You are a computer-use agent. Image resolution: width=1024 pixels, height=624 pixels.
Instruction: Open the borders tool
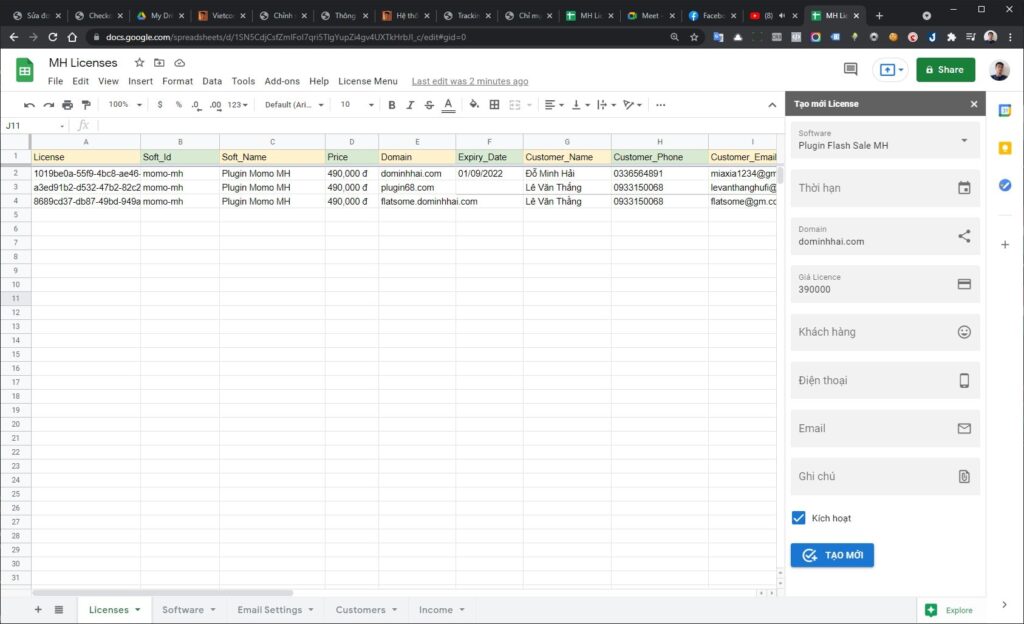pos(494,105)
